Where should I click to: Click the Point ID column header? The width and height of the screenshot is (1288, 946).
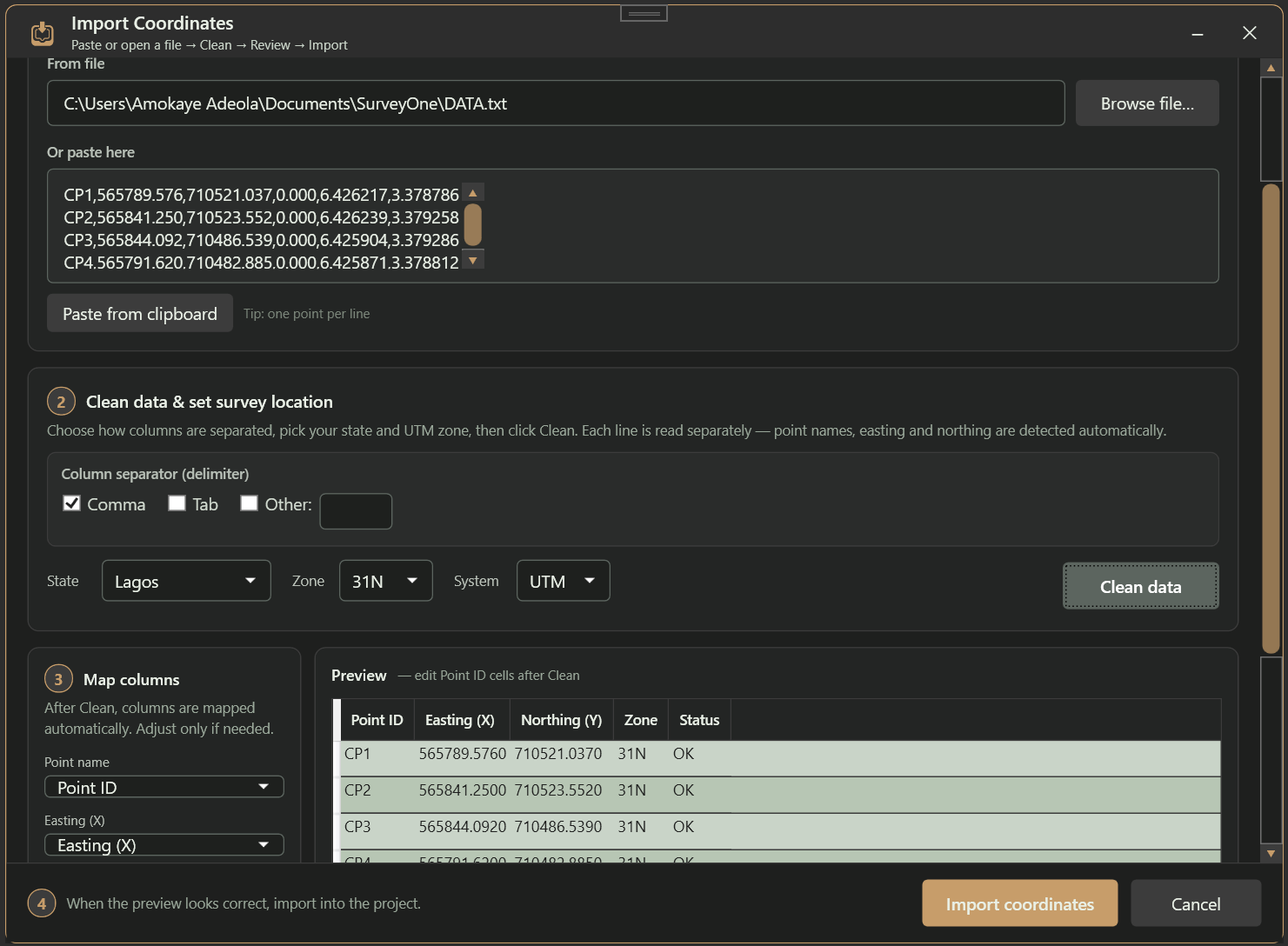click(377, 720)
